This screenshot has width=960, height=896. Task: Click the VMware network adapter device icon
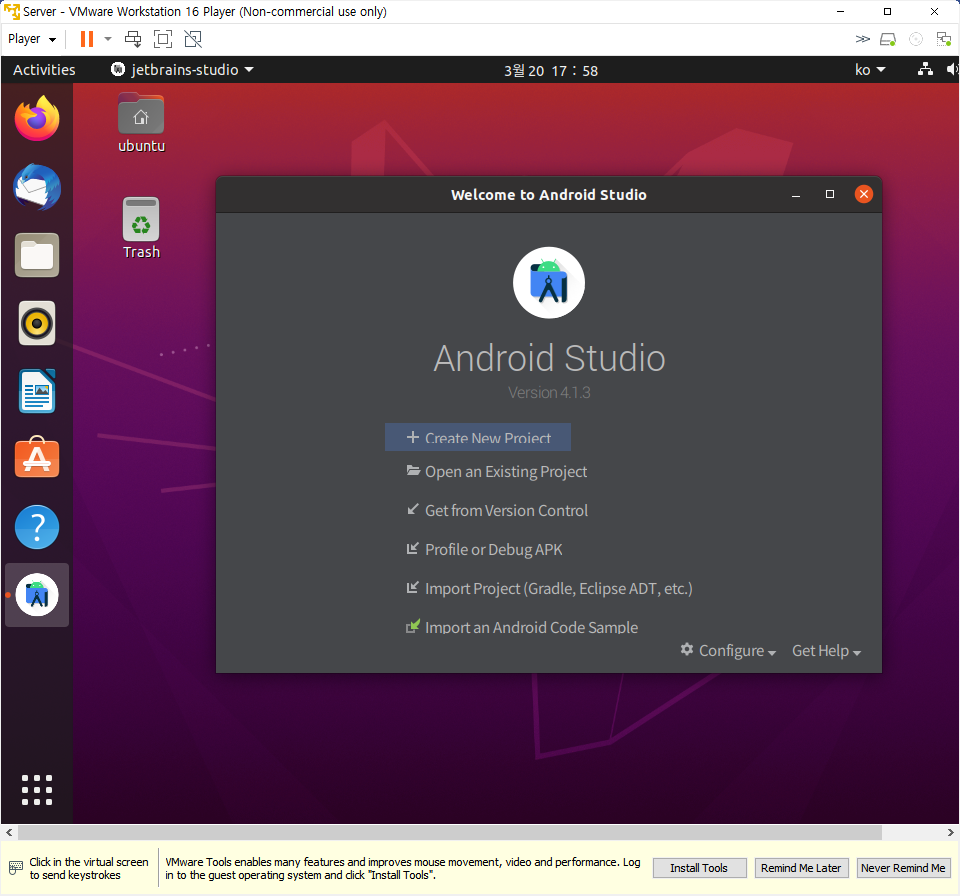943,39
